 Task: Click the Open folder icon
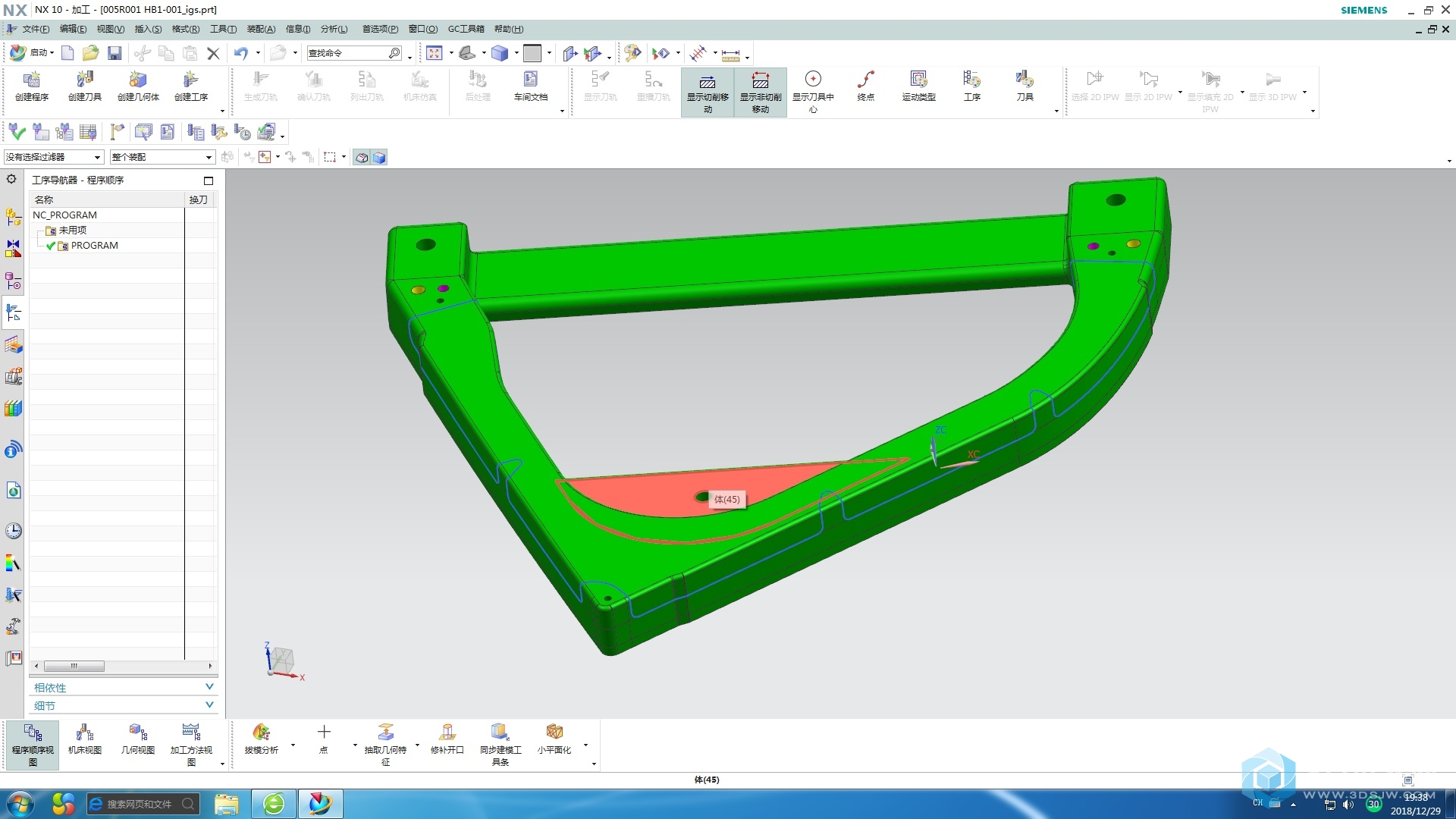click(x=90, y=53)
